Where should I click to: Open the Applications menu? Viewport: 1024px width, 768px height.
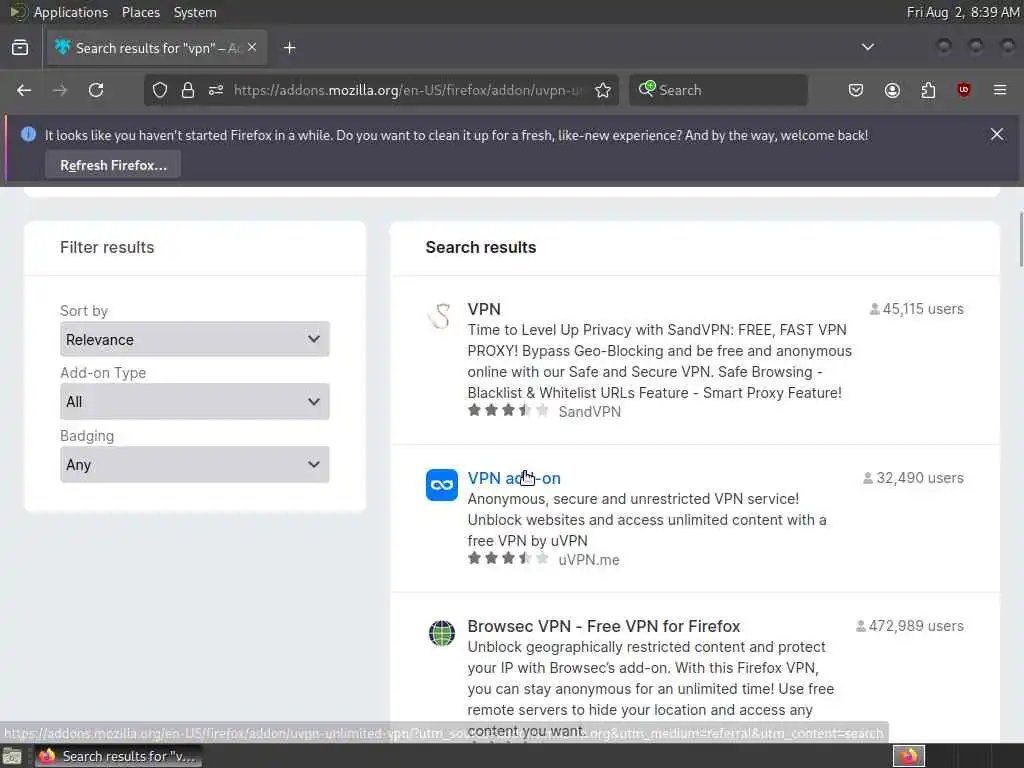tap(71, 12)
